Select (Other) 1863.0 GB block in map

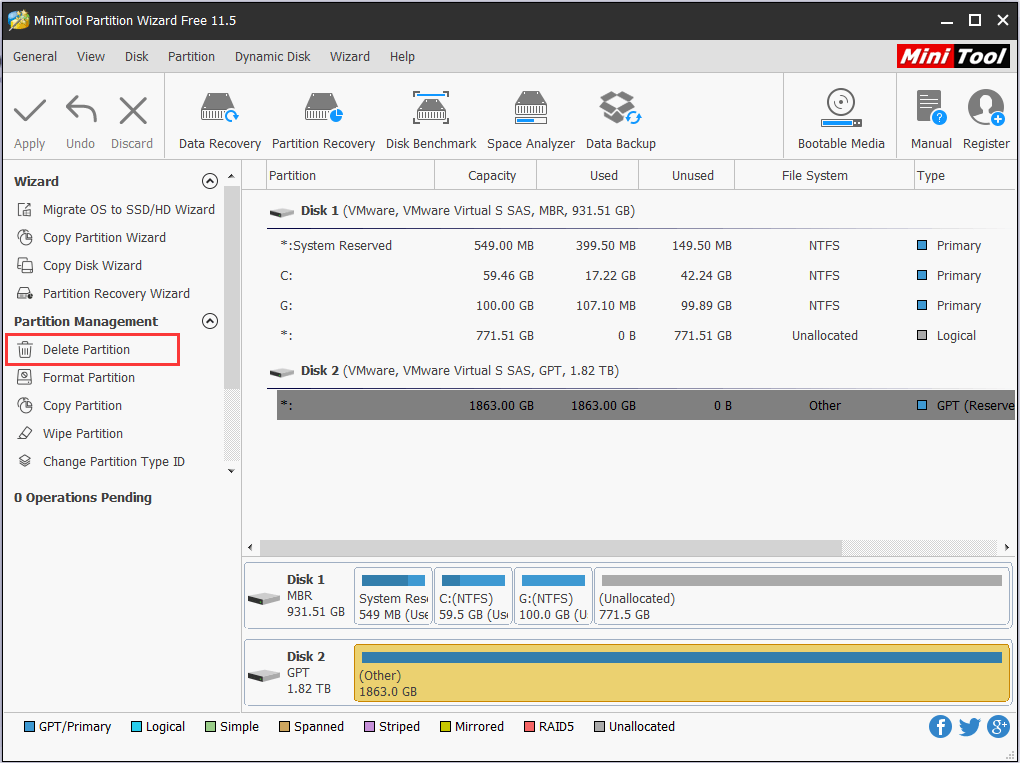coord(682,673)
